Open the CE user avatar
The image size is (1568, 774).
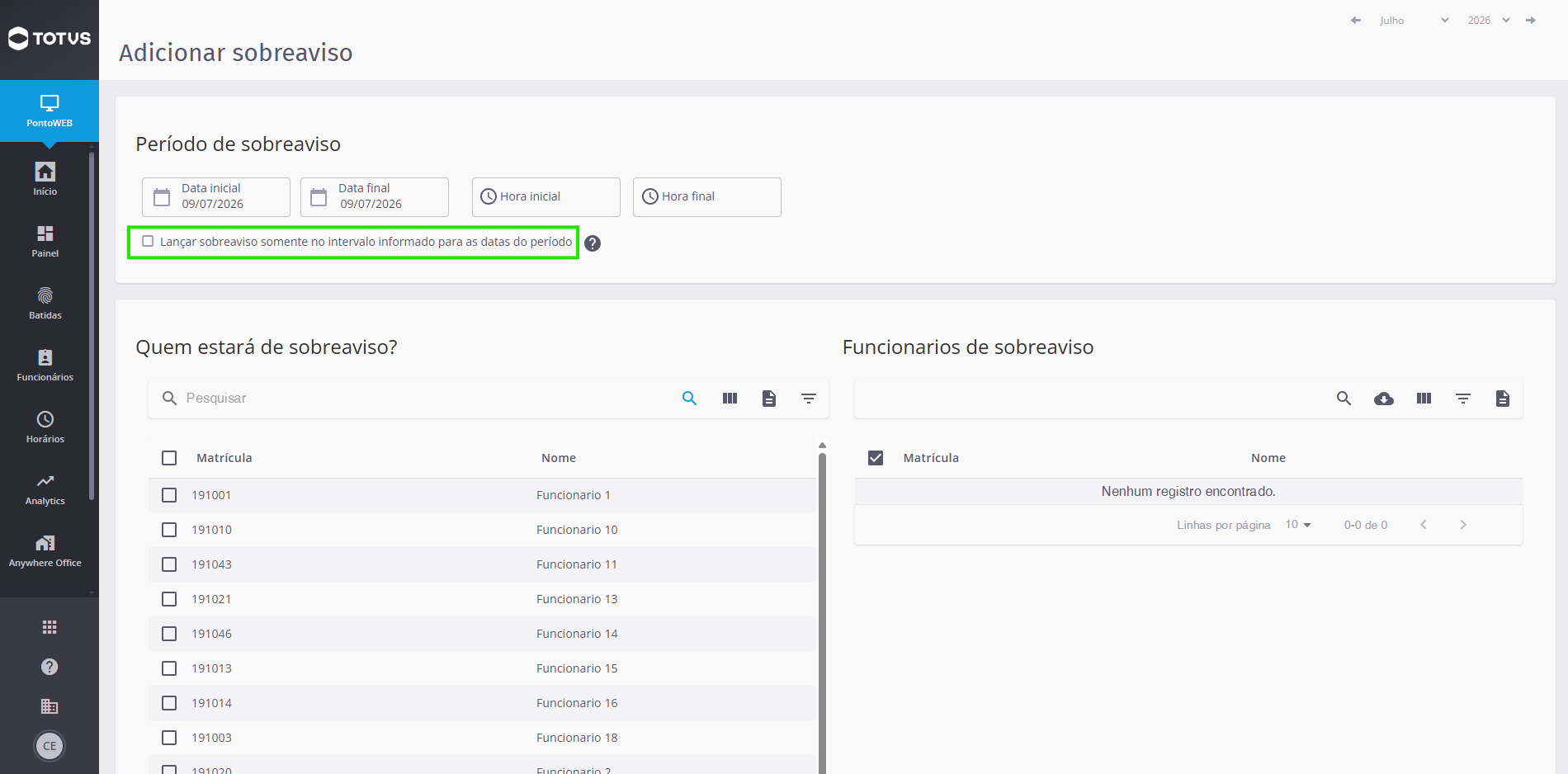tap(50, 746)
